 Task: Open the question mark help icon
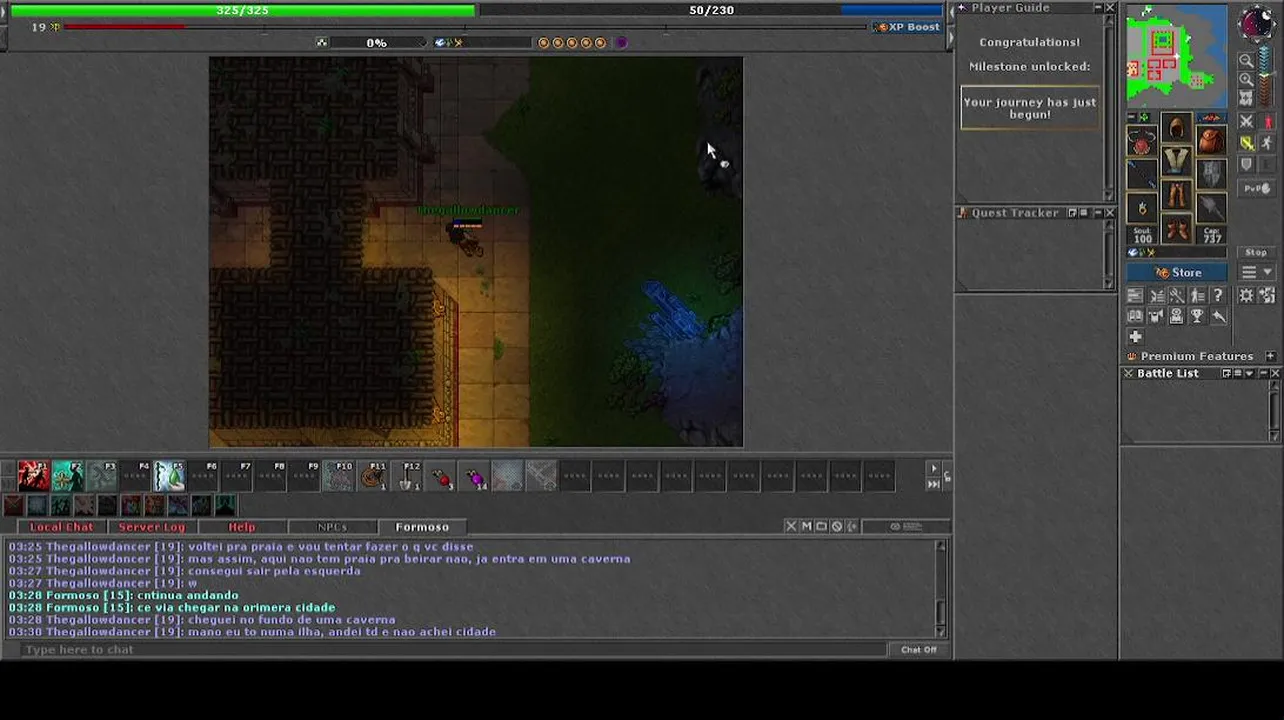click(x=1218, y=295)
